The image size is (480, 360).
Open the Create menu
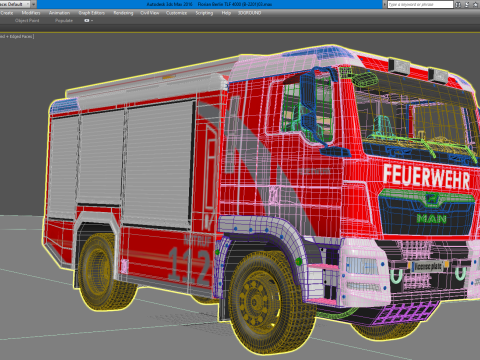coord(7,13)
